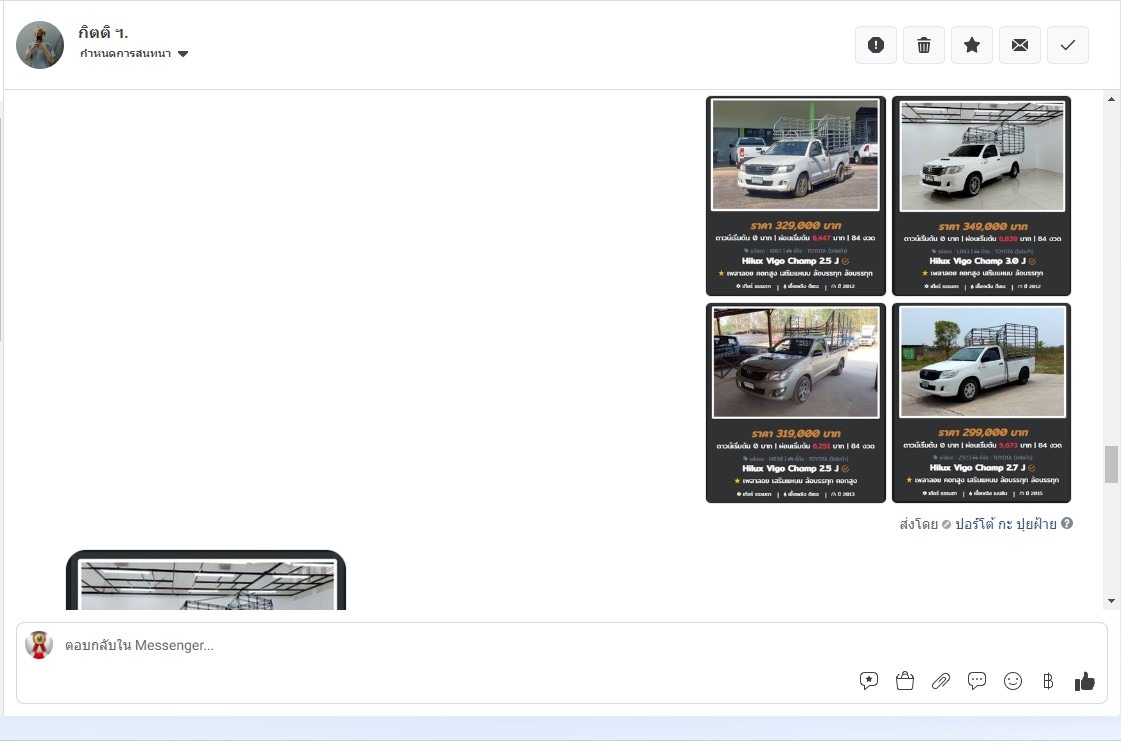The height and width of the screenshot is (748, 1121).
Task: Send a thumbs-up like
Action: [1085, 681]
